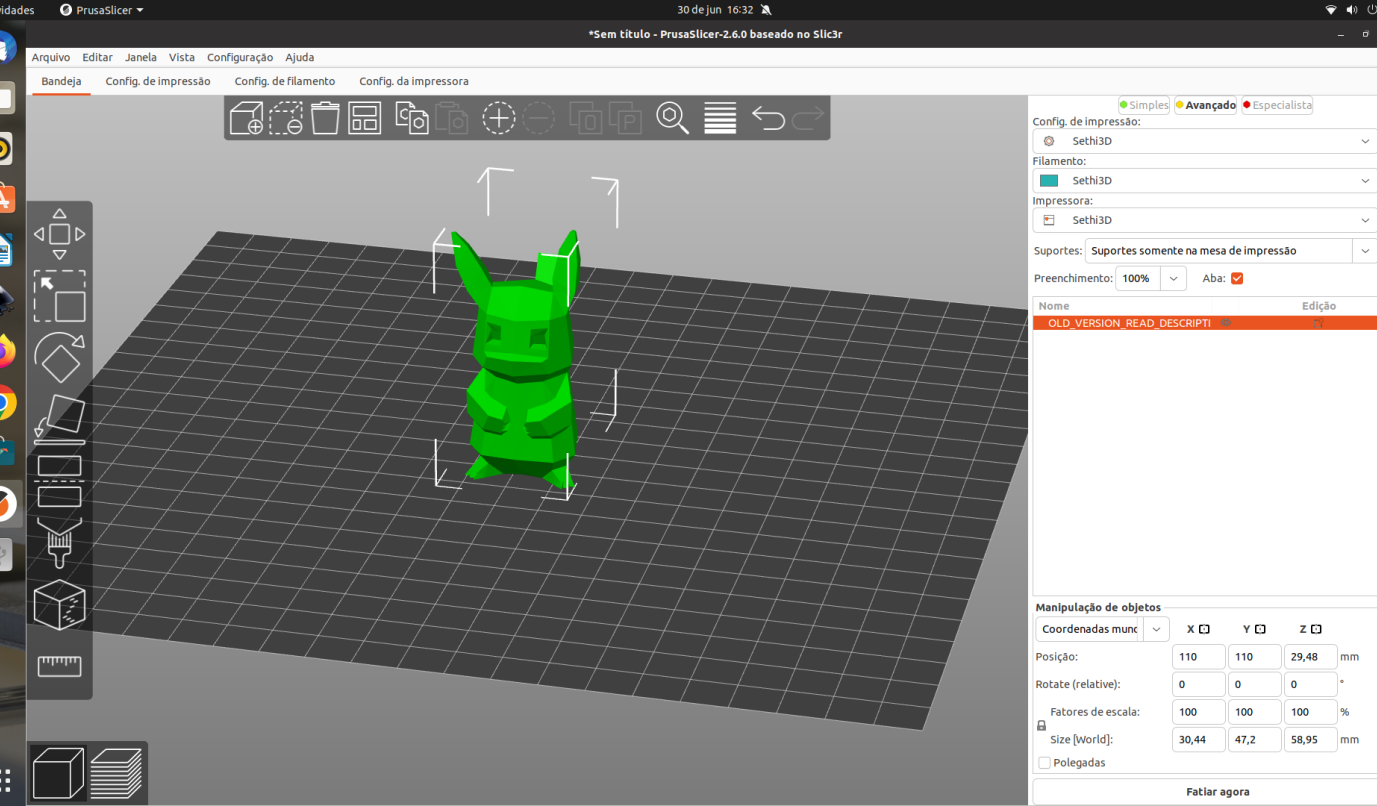The width and height of the screenshot is (1377, 806).
Task: Click the Rotate Y input field
Action: coord(1255,685)
